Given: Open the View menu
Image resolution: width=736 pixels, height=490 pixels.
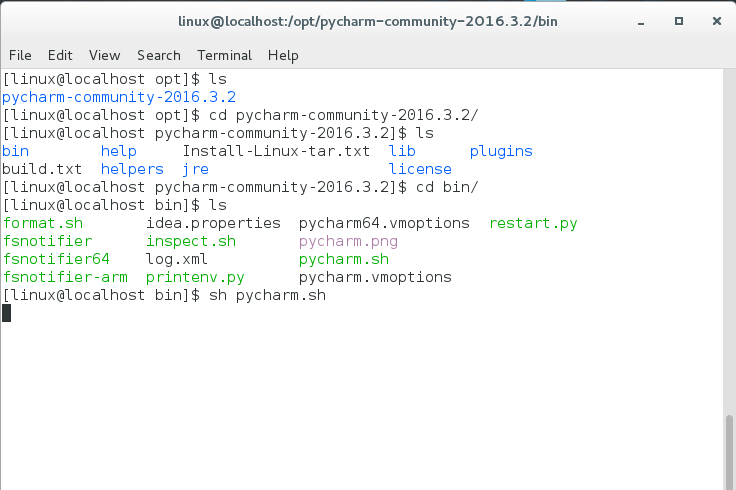Looking at the screenshot, I should click(105, 55).
